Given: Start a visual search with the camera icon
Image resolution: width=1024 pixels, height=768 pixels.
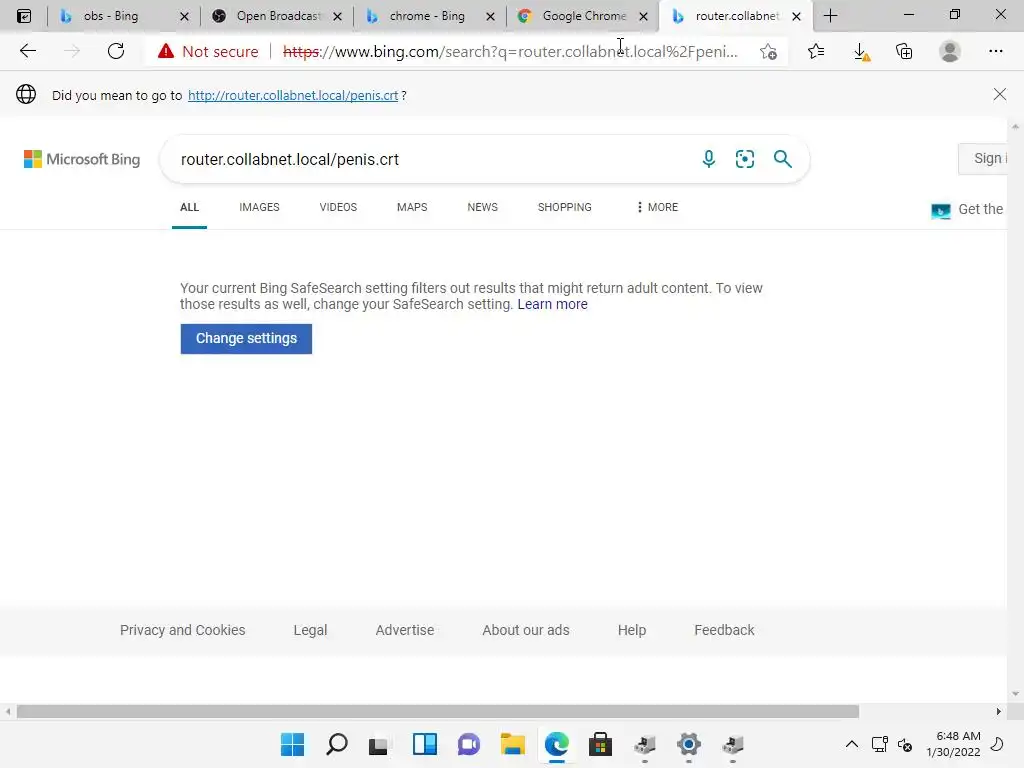Looking at the screenshot, I should coord(744,159).
